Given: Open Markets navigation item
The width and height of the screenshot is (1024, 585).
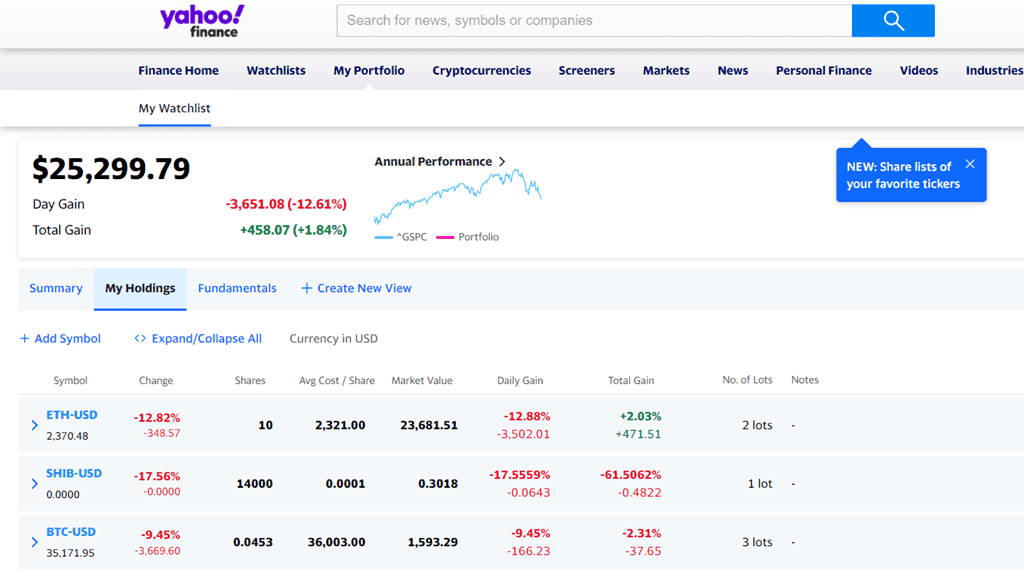Looking at the screenshot, I should tap(666, 71).
